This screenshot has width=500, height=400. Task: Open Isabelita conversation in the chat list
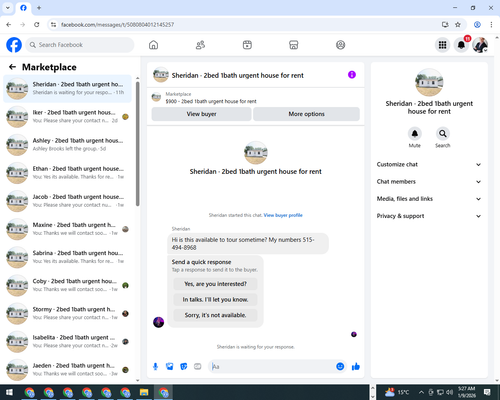point(67,341)
